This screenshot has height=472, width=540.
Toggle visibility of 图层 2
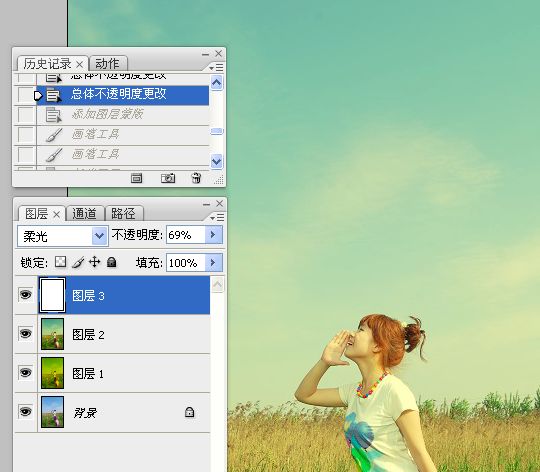tap(25, 334)
